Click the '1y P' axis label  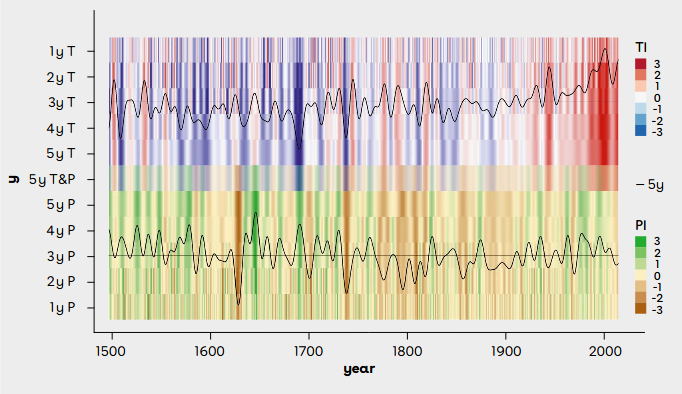[62, 307]
